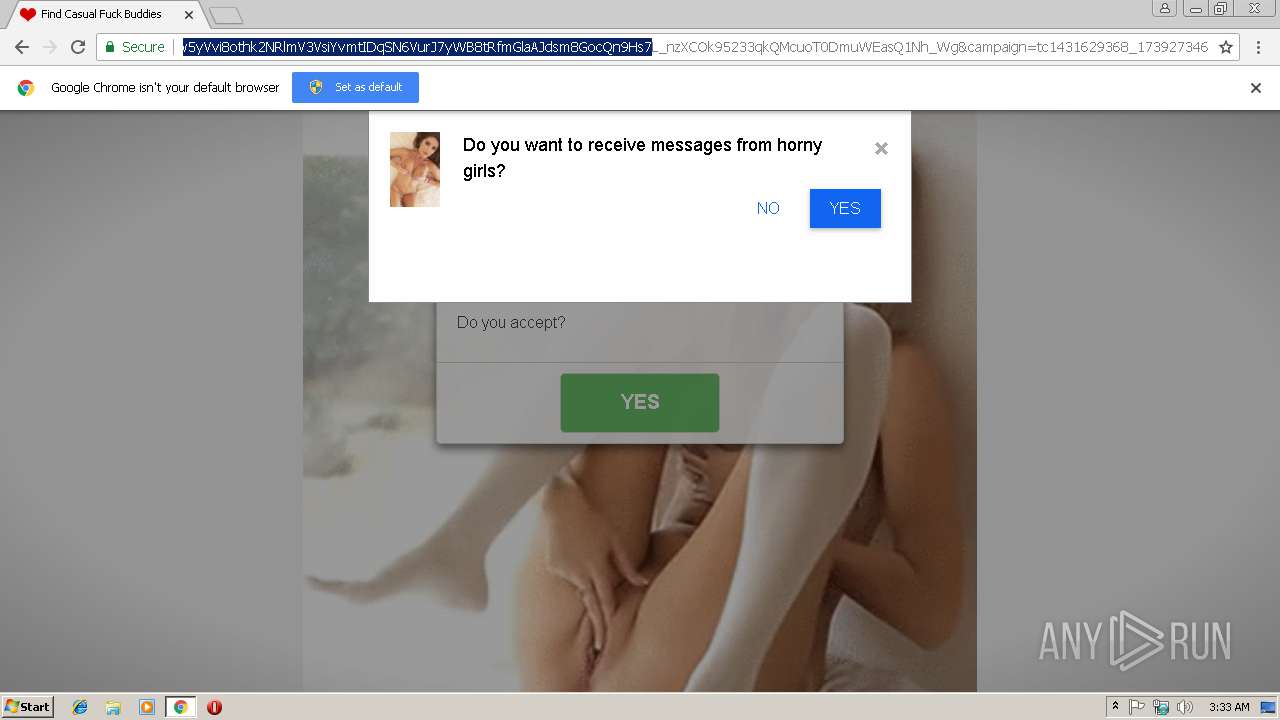
Task: Restore down the Chrome window
Action: (1220, 8)
